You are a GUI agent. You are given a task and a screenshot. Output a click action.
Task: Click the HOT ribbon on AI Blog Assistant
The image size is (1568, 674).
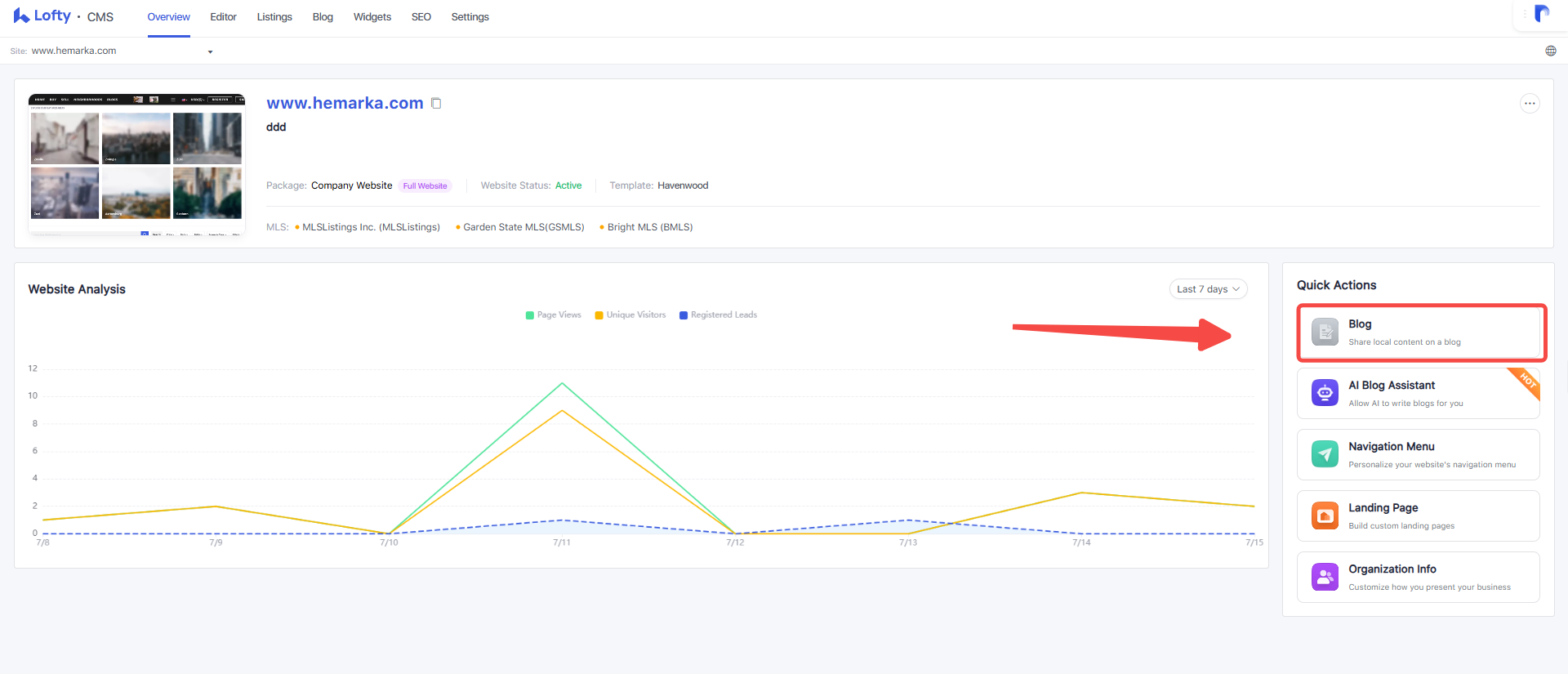[x=1526, y=381]
